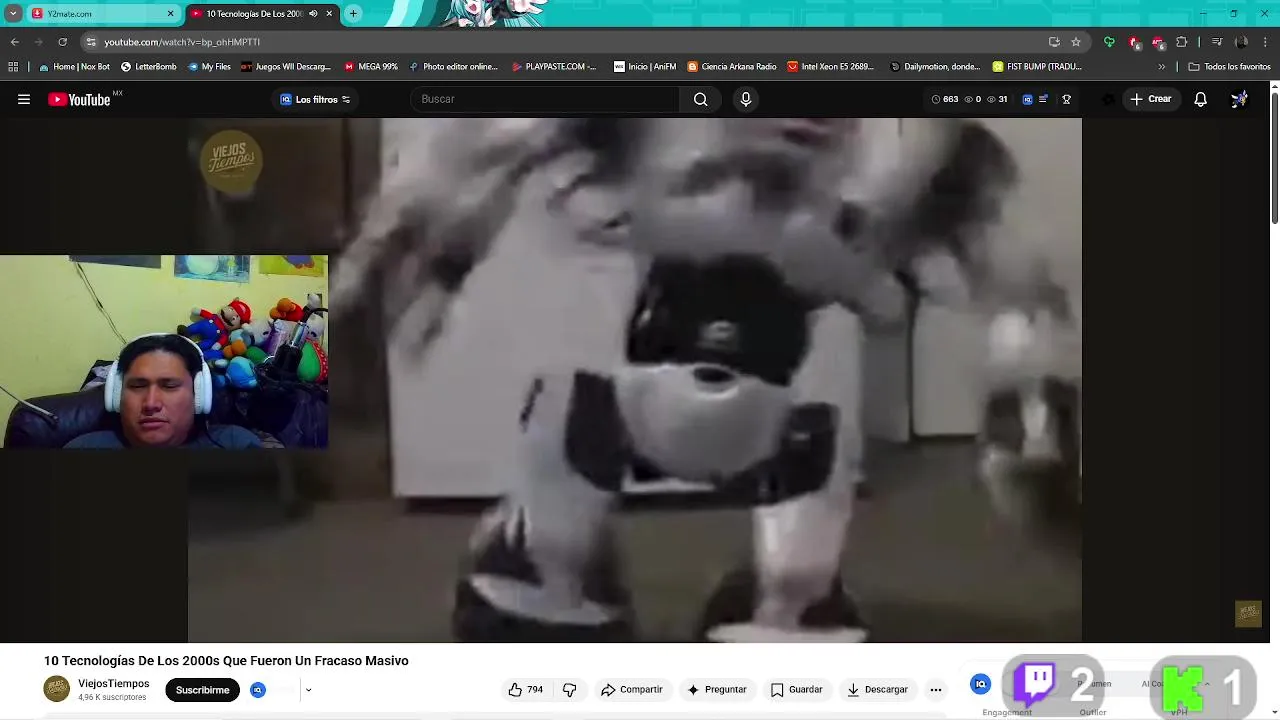The image size is (1280, 720).
Task: Open the YouTube guide hamburger menu
Action: (24, 99)
